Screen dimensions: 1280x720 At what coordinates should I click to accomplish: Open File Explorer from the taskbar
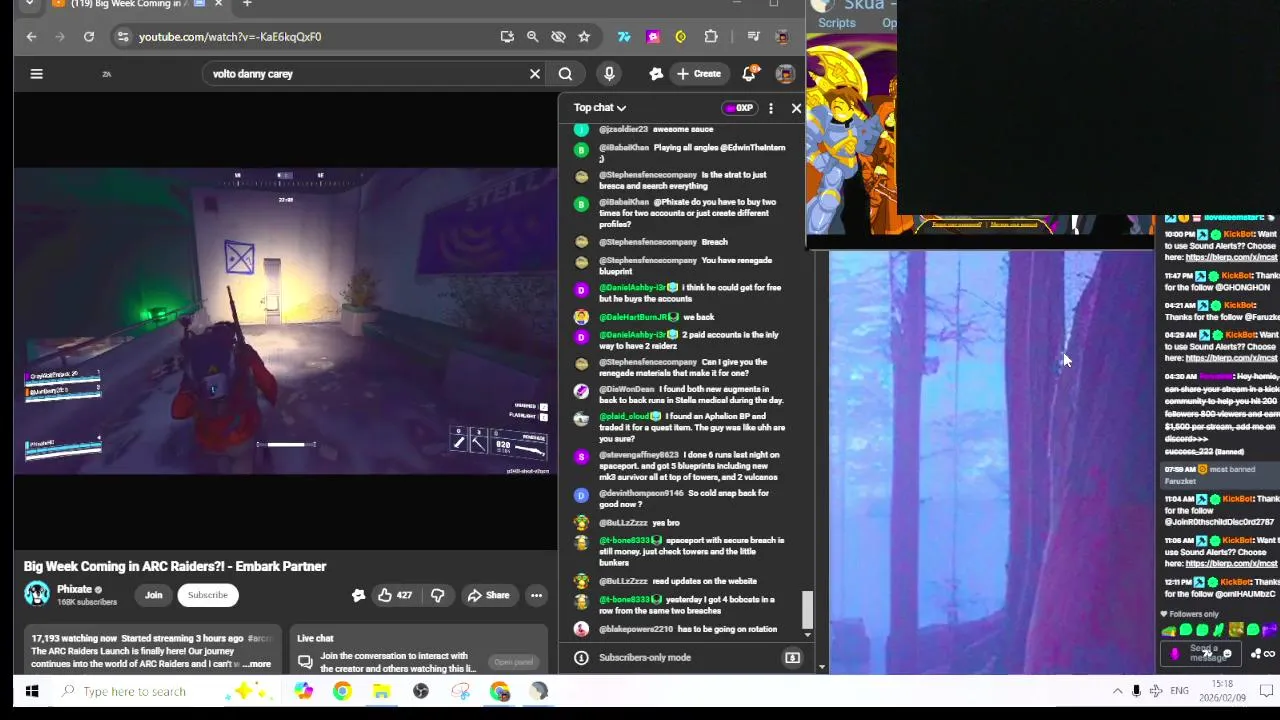[381, 691]
